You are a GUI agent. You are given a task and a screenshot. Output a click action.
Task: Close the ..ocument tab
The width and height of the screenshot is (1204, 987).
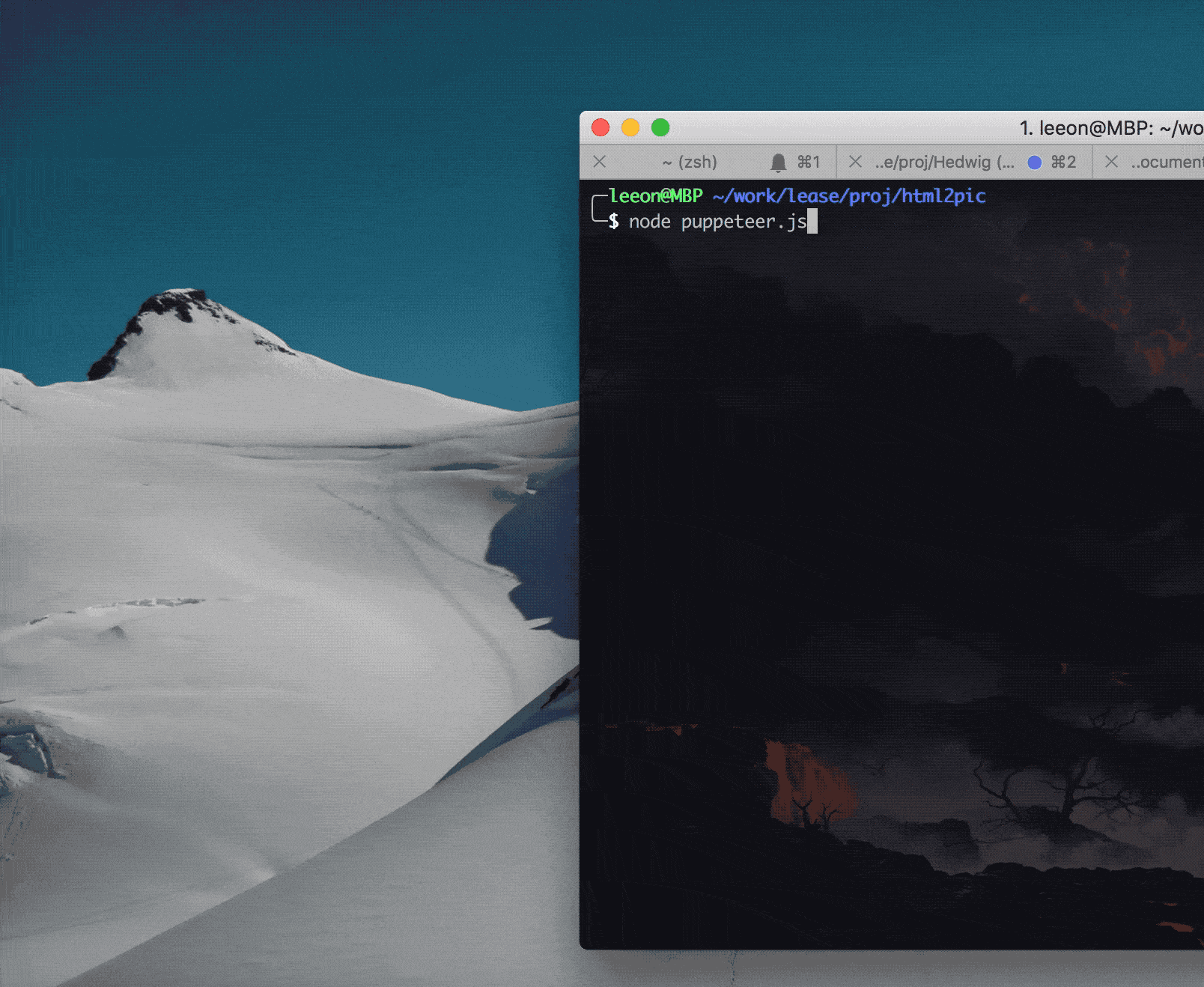point(1111,162)
